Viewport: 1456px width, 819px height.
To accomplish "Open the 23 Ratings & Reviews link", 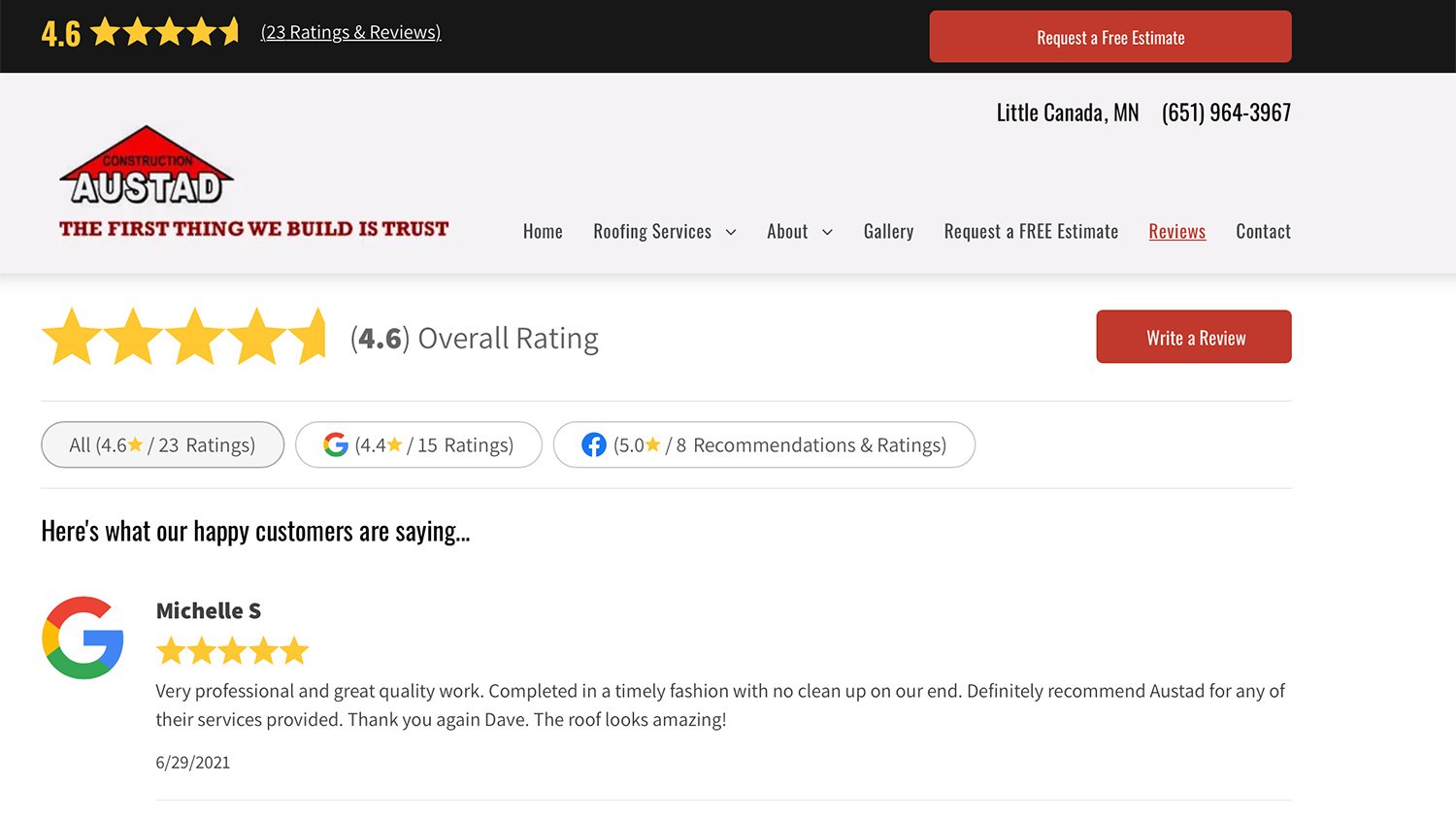I will click(350, 32).
